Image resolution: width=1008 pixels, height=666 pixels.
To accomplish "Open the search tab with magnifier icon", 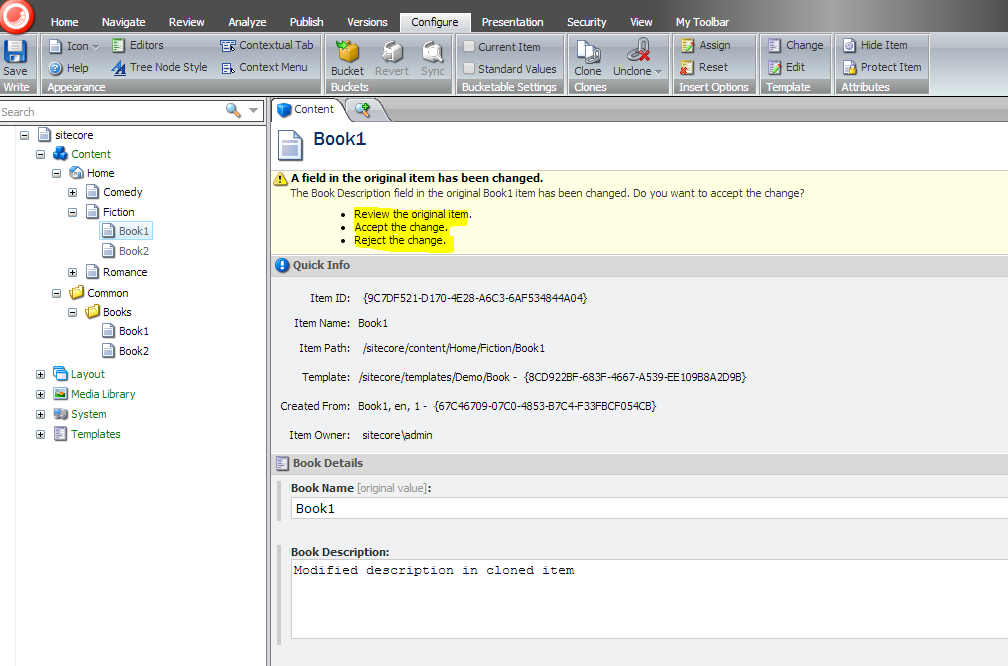I will pyautogui.click(x=363, y=109).
